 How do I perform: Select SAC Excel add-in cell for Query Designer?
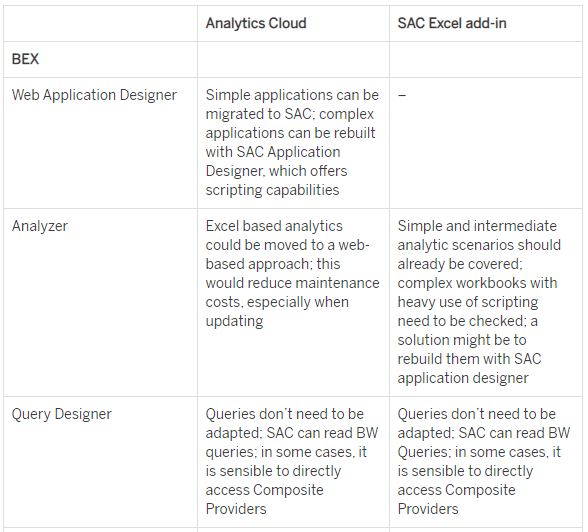click(484, 462)
